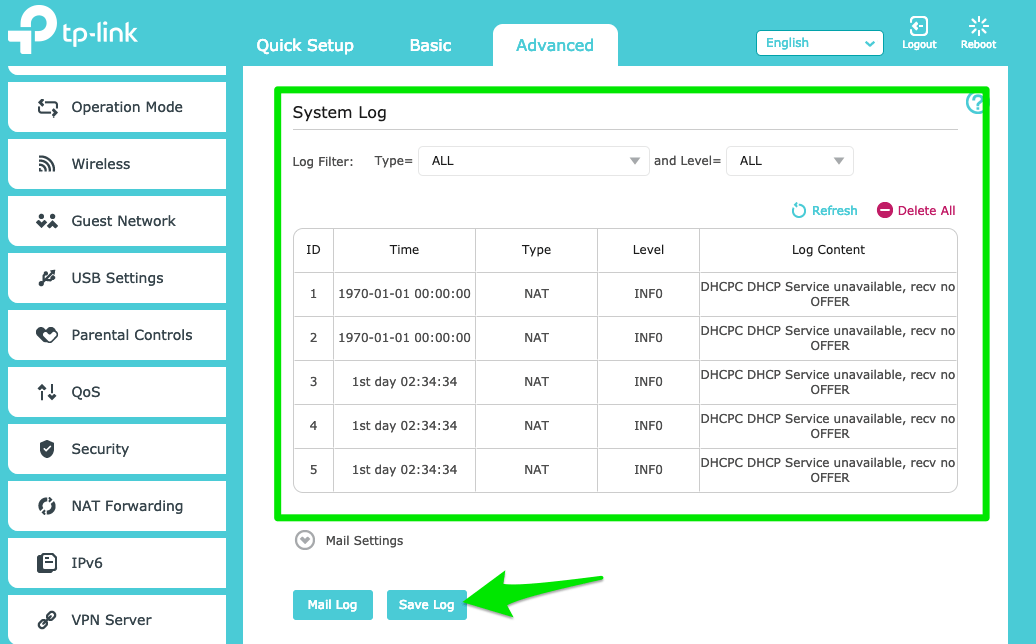Click the Logout icon

pyautogui.click(x=918, y=26)
